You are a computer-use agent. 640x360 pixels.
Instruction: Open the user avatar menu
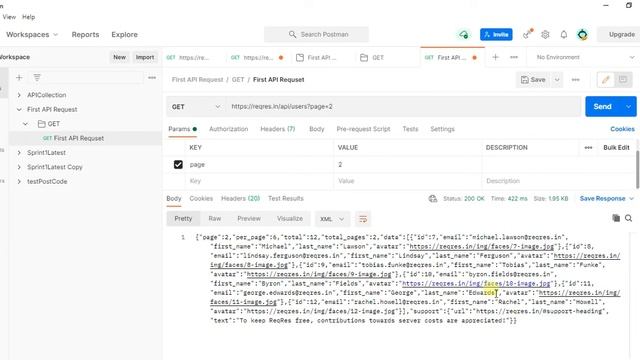point(582,35)
